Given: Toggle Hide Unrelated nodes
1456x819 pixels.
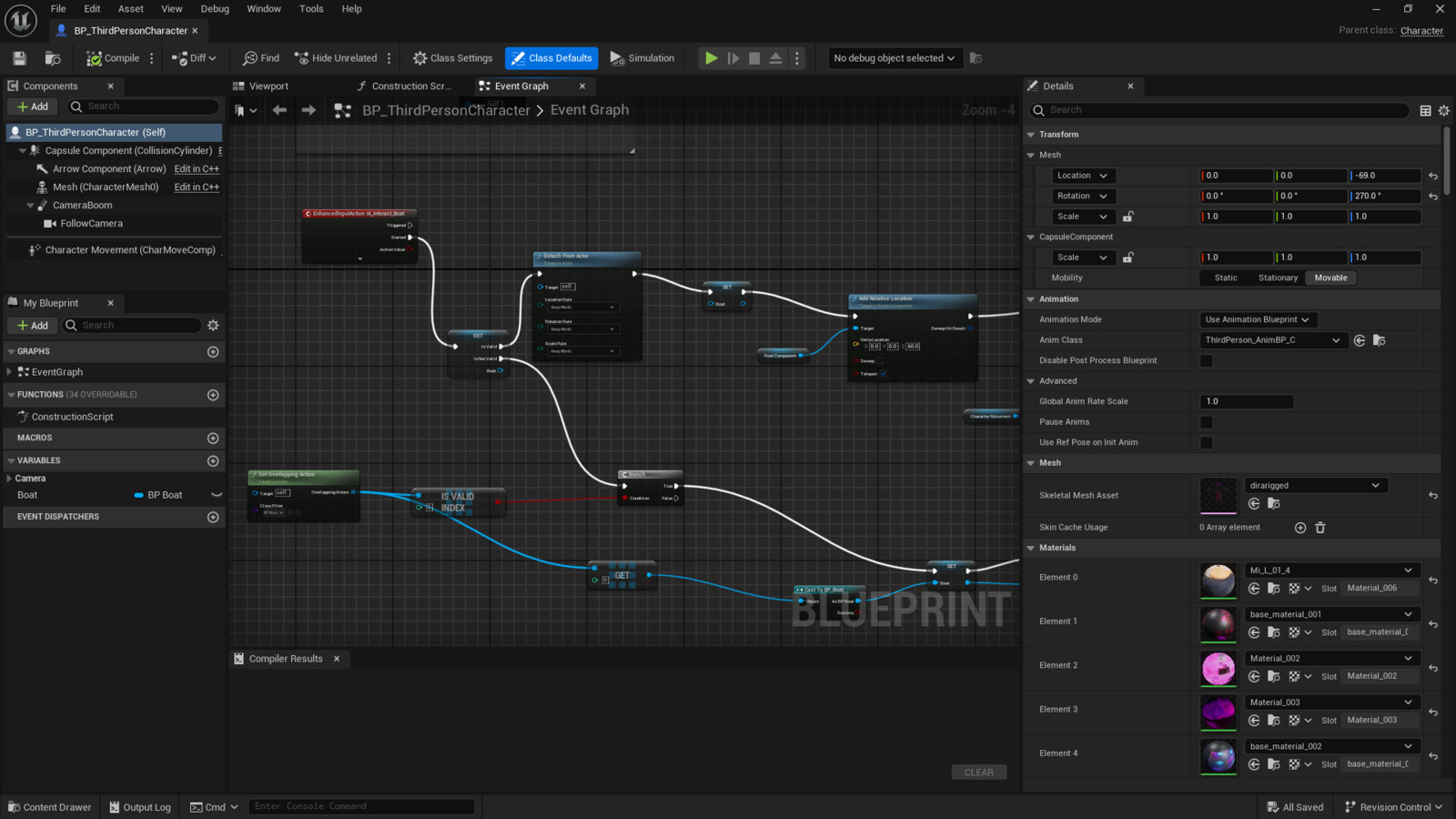Looking at the screenshot, I should coord(336,58).
